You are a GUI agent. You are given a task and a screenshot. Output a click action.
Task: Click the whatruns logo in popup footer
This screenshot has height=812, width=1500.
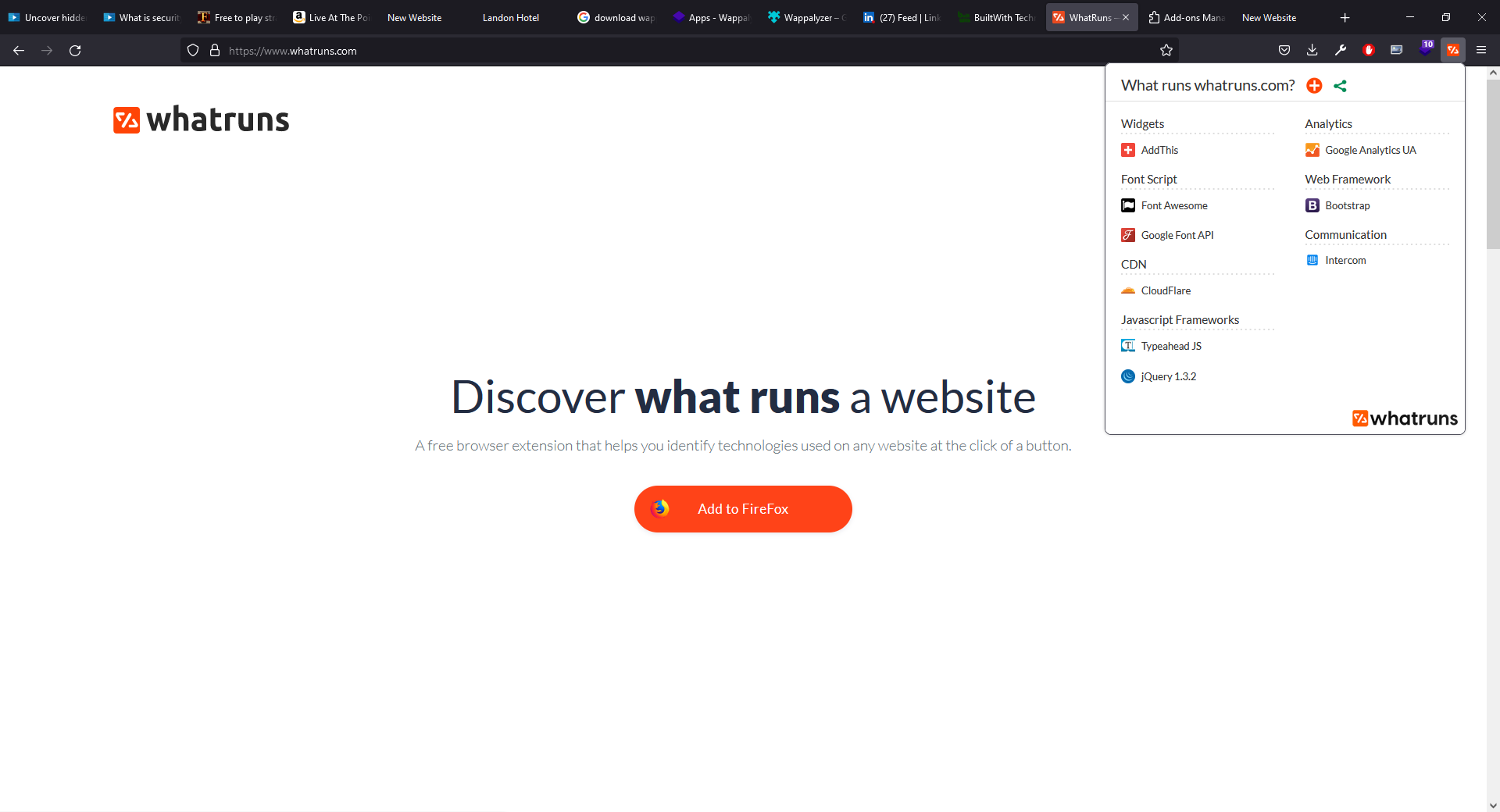(x=1405, y=418)
